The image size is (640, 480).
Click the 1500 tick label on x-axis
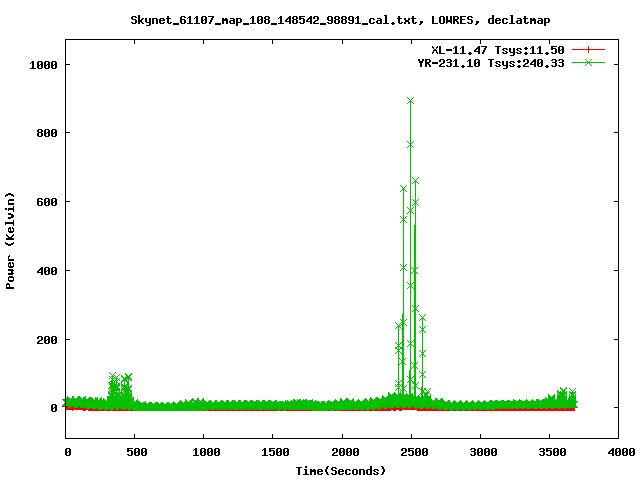click(x=273, y=453)
